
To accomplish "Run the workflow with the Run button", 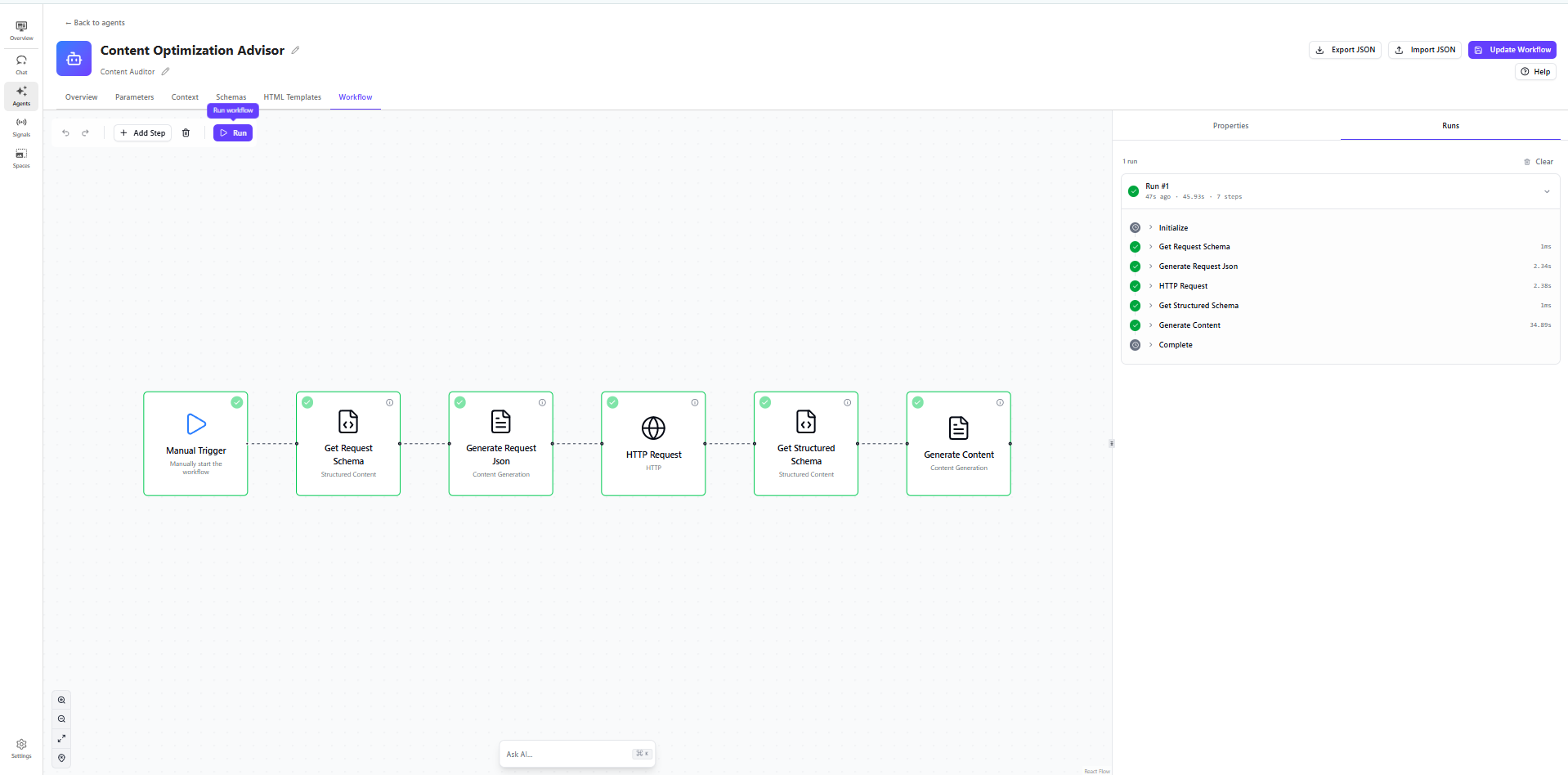I will tap(233, 132).
